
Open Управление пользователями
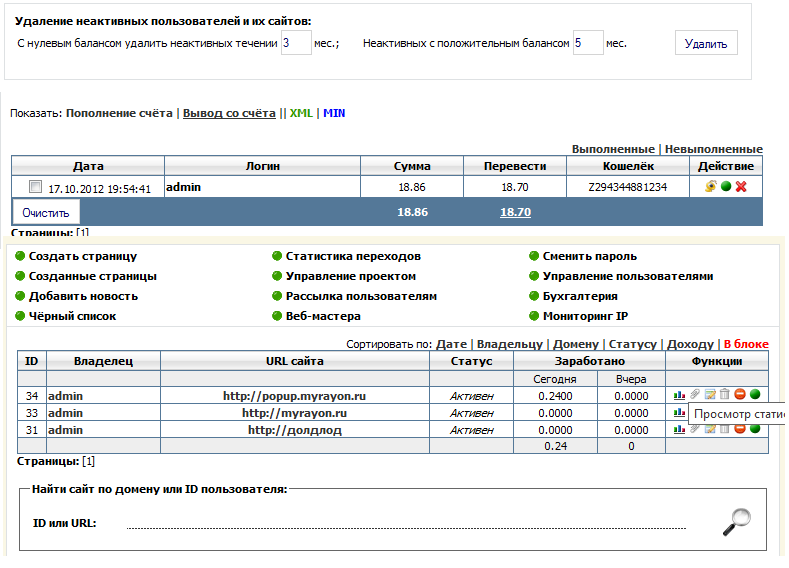[628, 276]
